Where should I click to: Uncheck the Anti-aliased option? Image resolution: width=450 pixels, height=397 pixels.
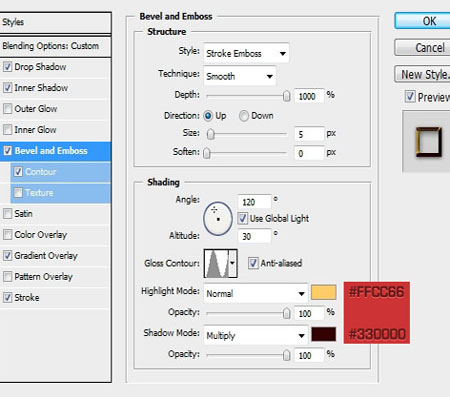click(253, 263)
